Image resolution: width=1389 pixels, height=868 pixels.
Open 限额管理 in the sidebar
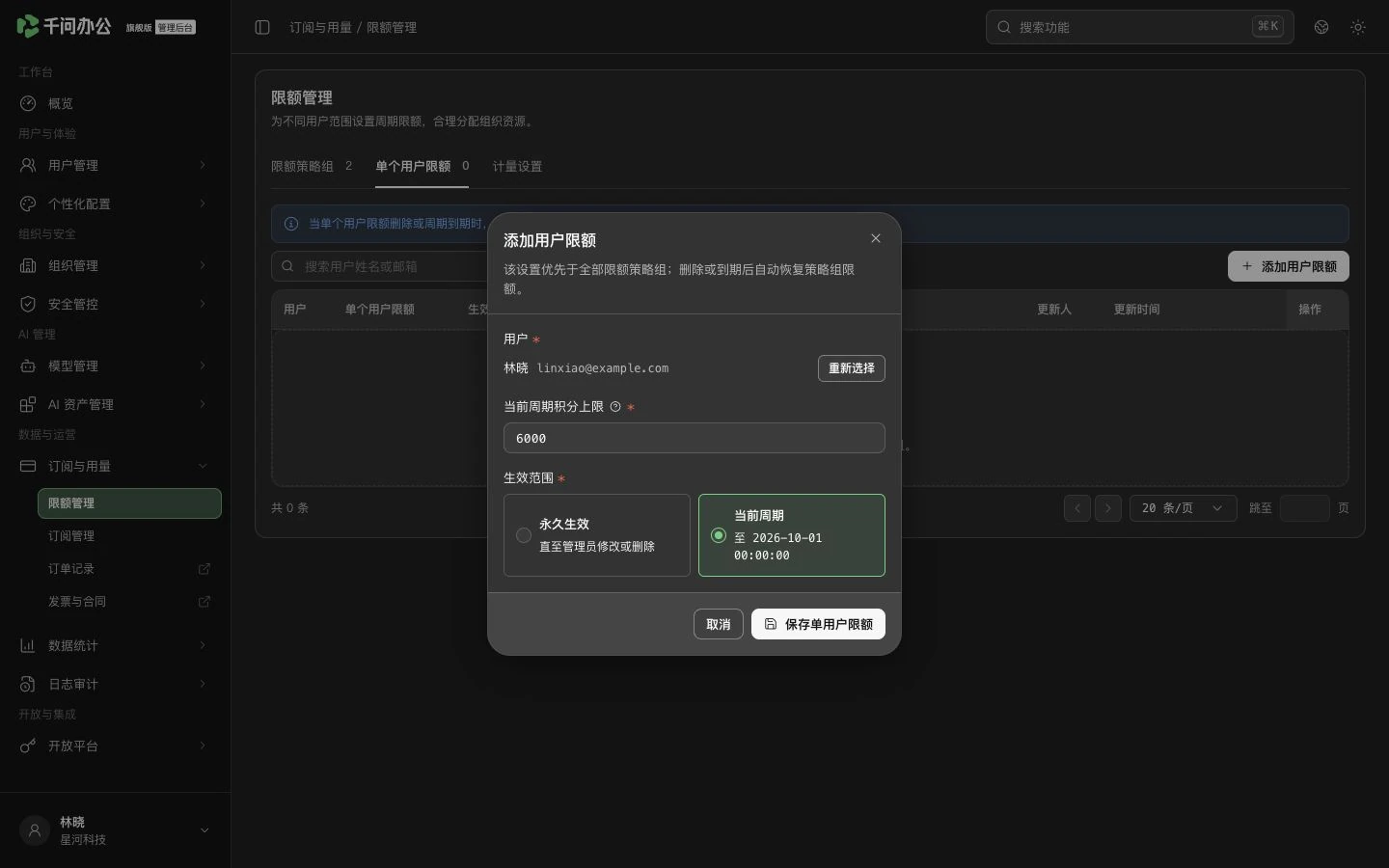pos(129,503)
